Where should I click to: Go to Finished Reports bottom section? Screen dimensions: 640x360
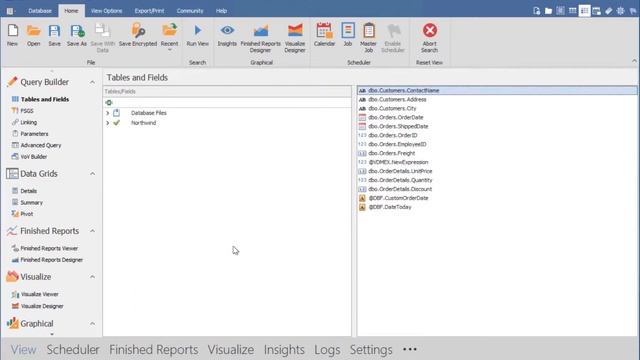153,349
